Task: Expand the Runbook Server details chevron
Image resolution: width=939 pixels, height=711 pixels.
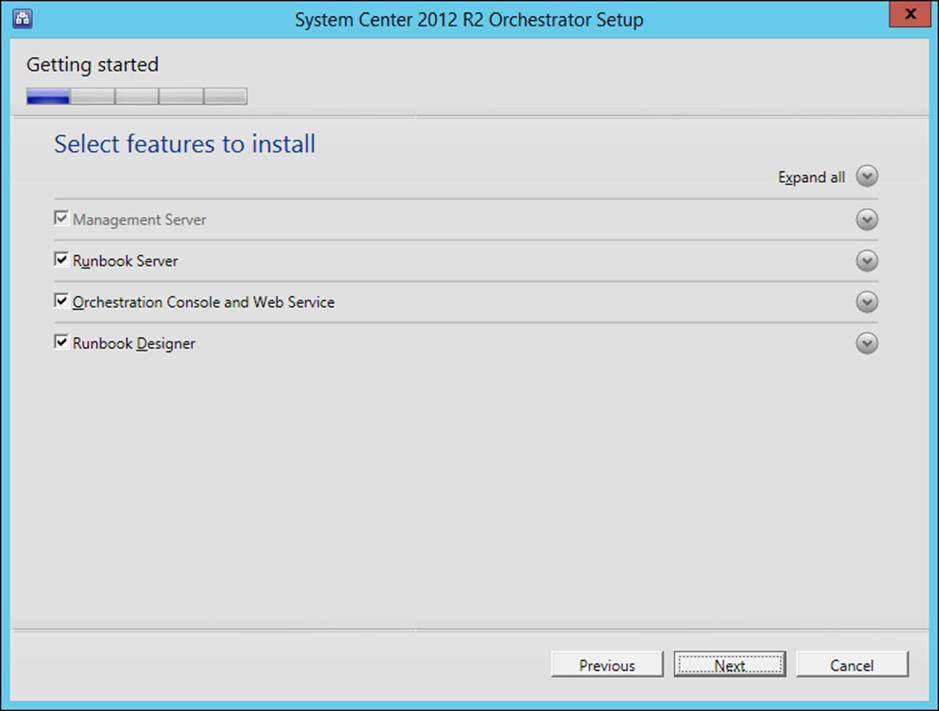Action: pos(867,261)
